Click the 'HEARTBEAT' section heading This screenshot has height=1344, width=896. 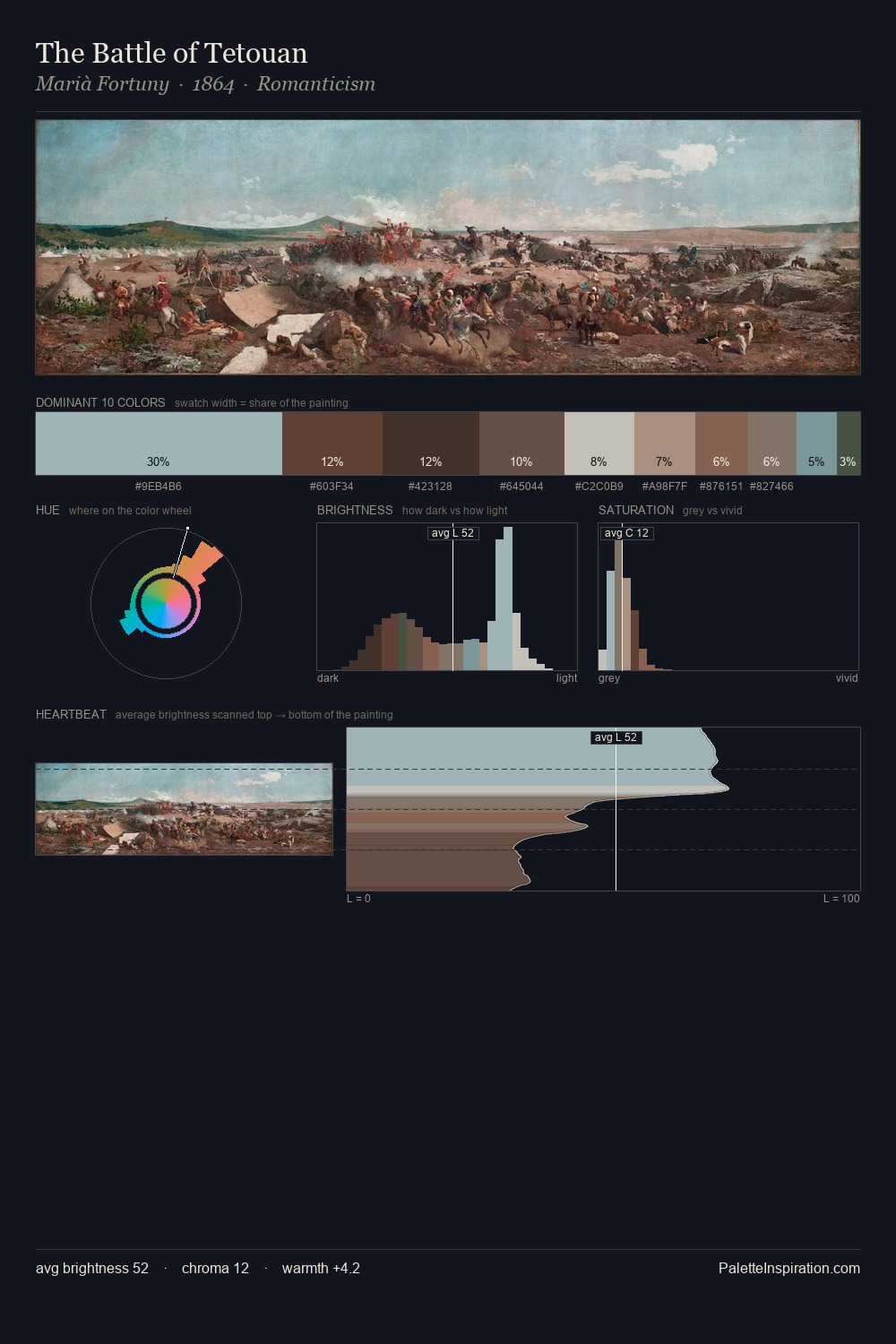coord(71,714)
